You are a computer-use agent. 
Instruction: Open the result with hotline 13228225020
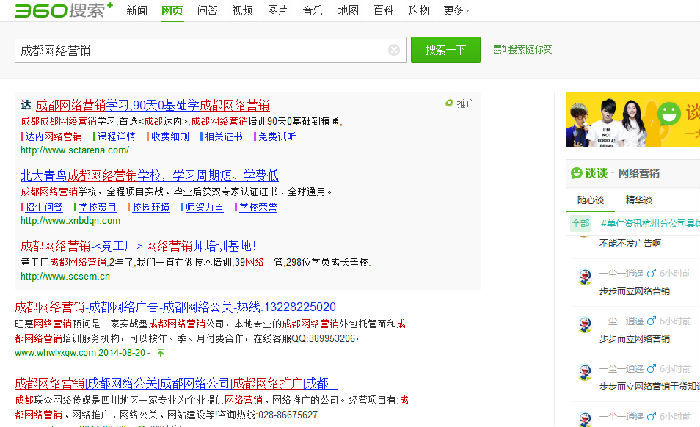click(175, 307)
